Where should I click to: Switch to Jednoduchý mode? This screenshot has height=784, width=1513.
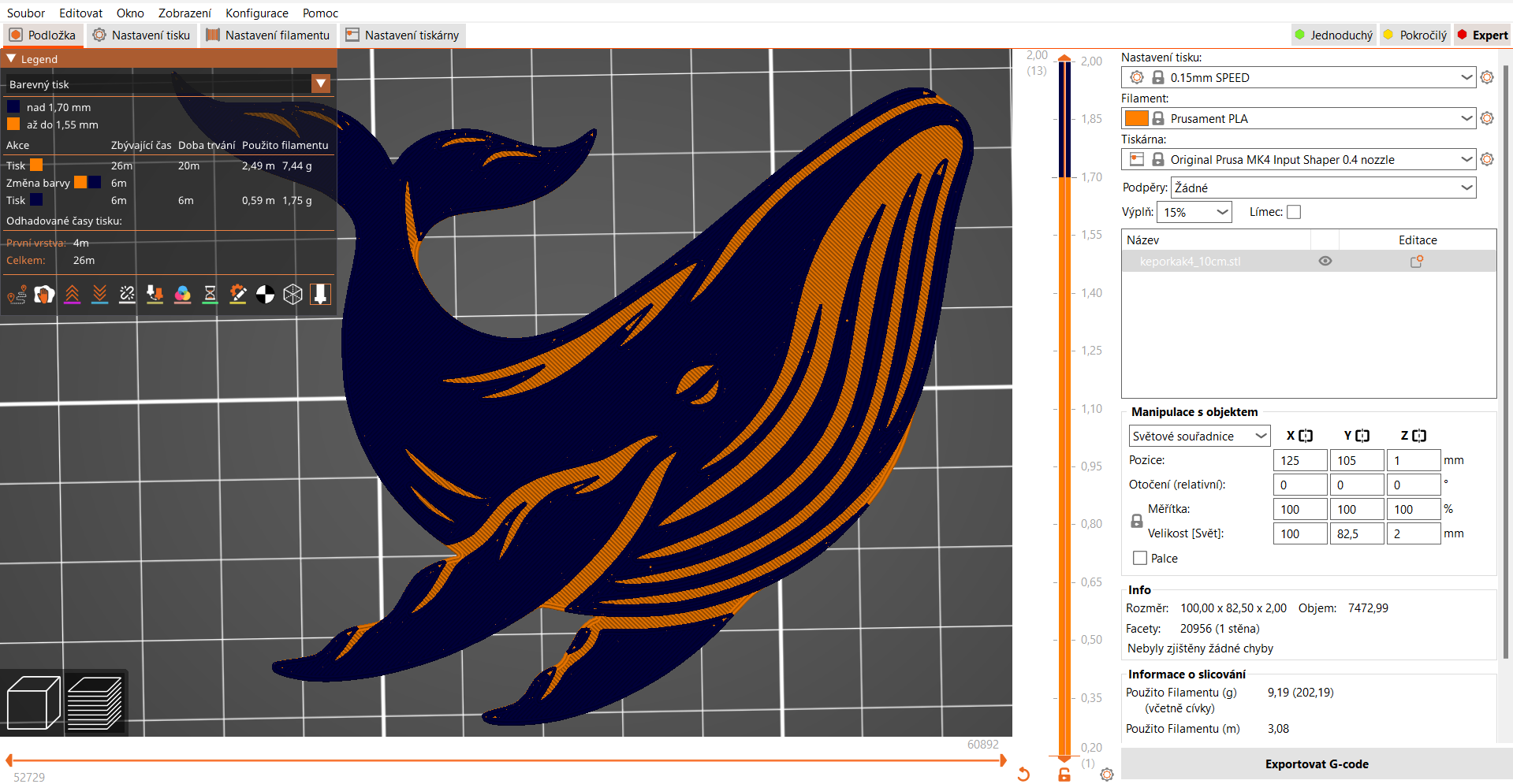(x=1334, y=35)
